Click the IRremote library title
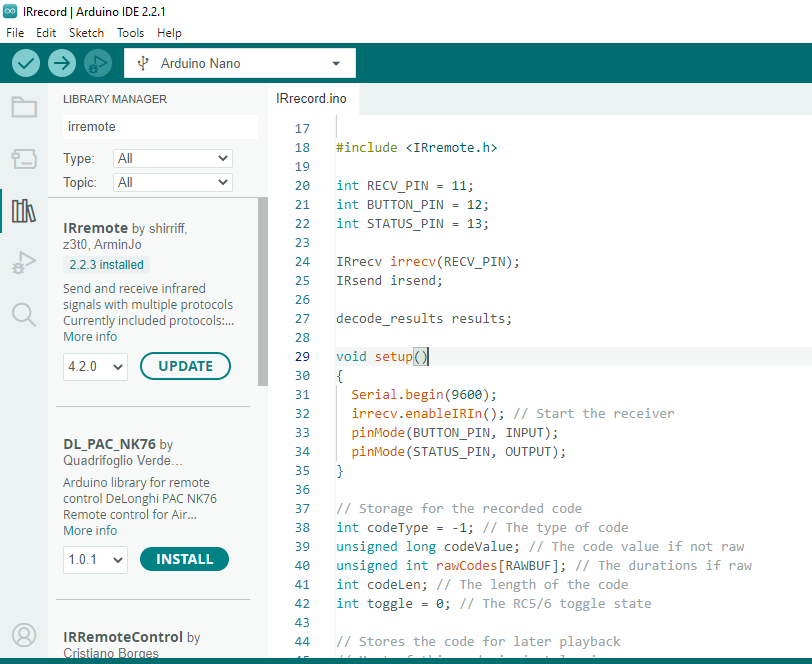The width and height of the screenshot is (812, 664). coord(95,228)
